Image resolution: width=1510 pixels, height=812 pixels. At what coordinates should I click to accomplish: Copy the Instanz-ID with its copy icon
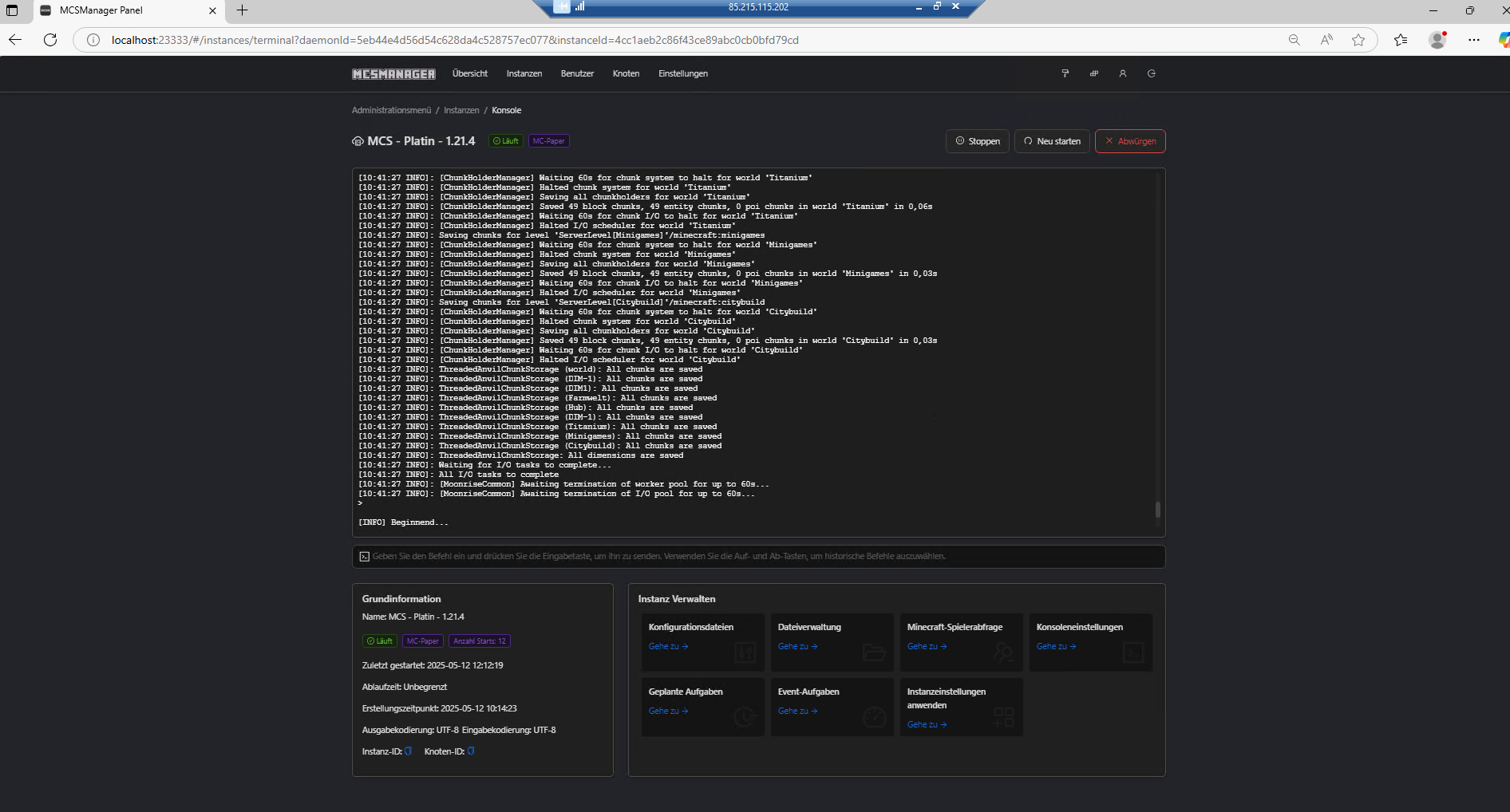pyautogui.click(x=409, y=751)
